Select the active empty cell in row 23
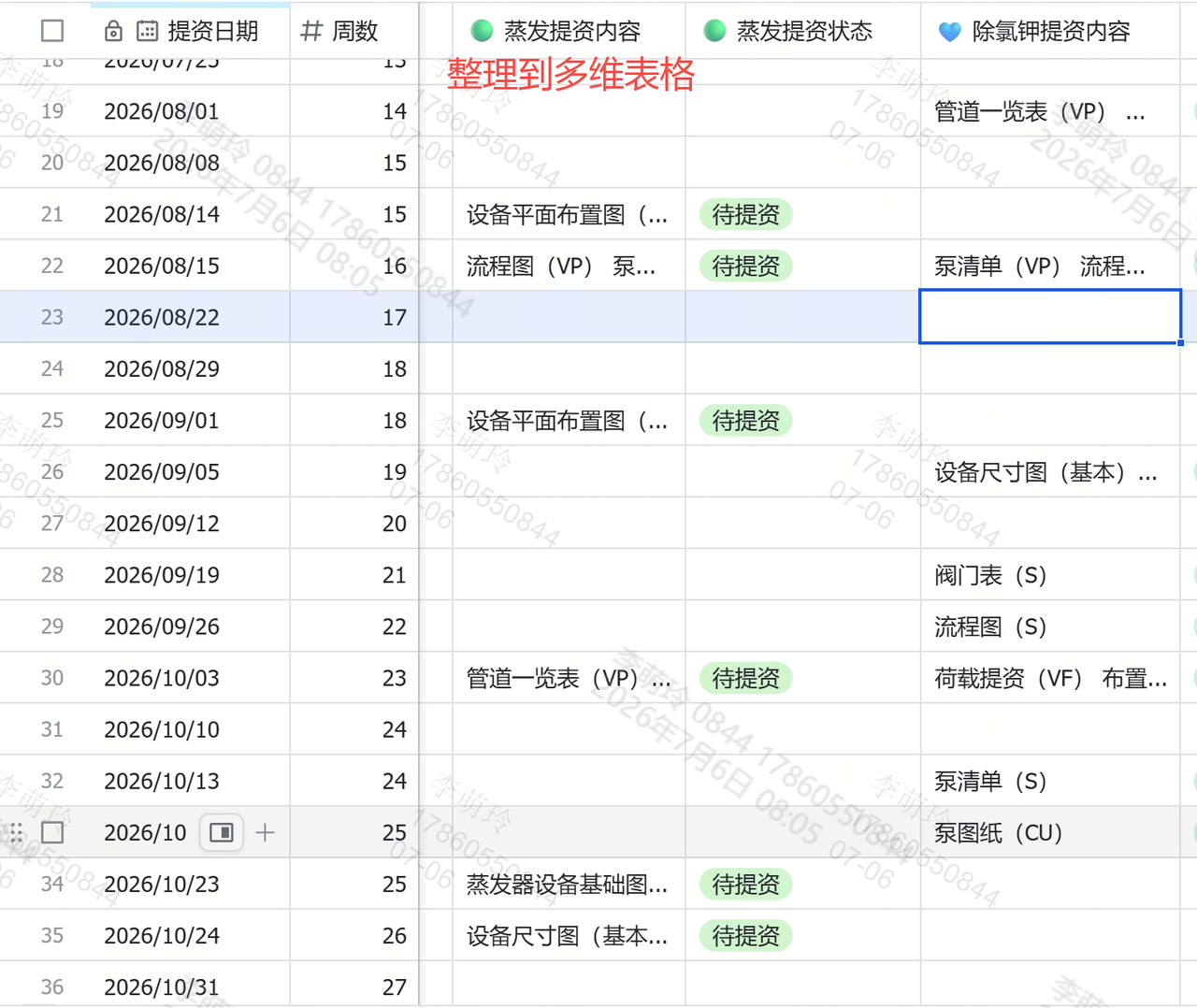Screen dimensions: 1197x1008 click(x=1050, y=317)
